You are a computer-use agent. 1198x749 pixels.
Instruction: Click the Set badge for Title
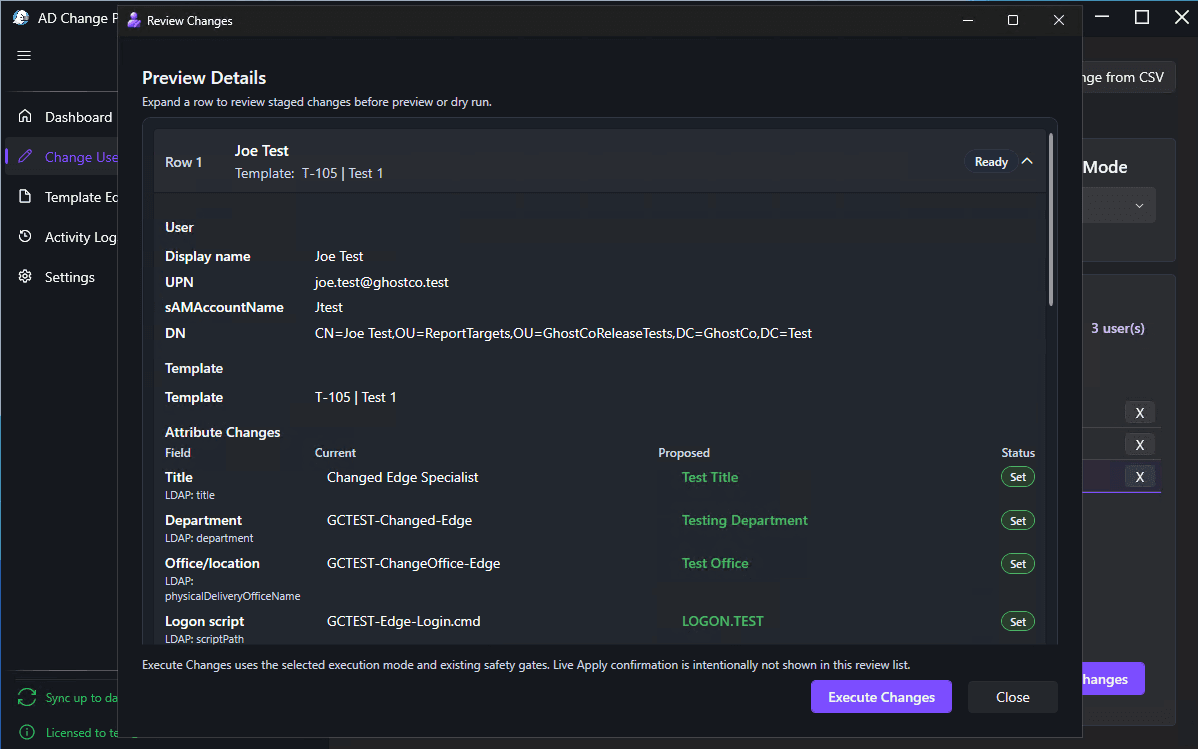pyautogui.click(x=1018, y=477)
